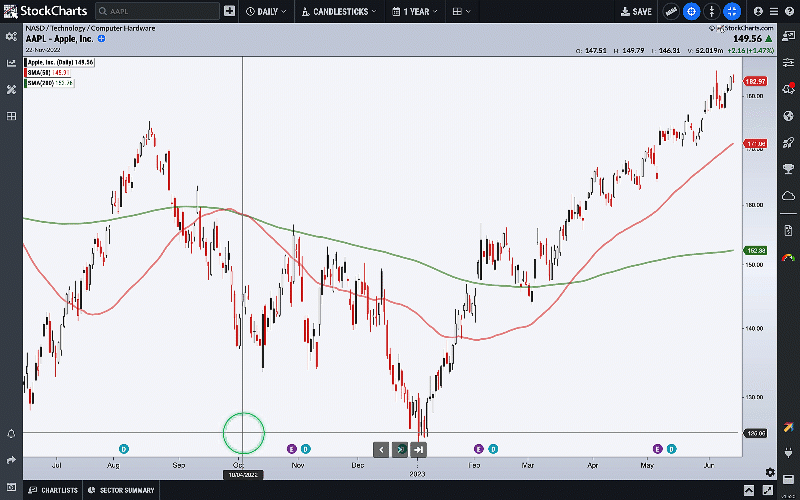Toggle the blue full-screen collapse button

tap(732, 11)
